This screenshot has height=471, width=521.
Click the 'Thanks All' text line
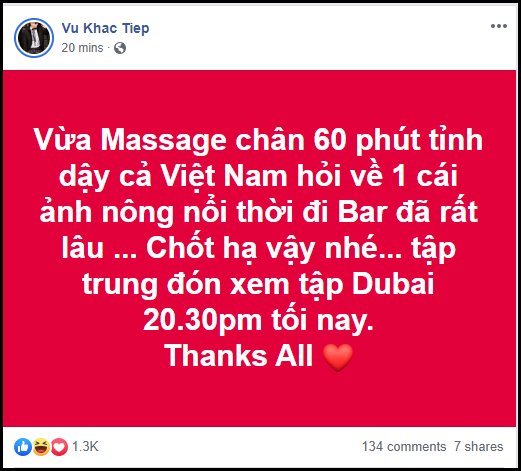(x=239, y=356)
